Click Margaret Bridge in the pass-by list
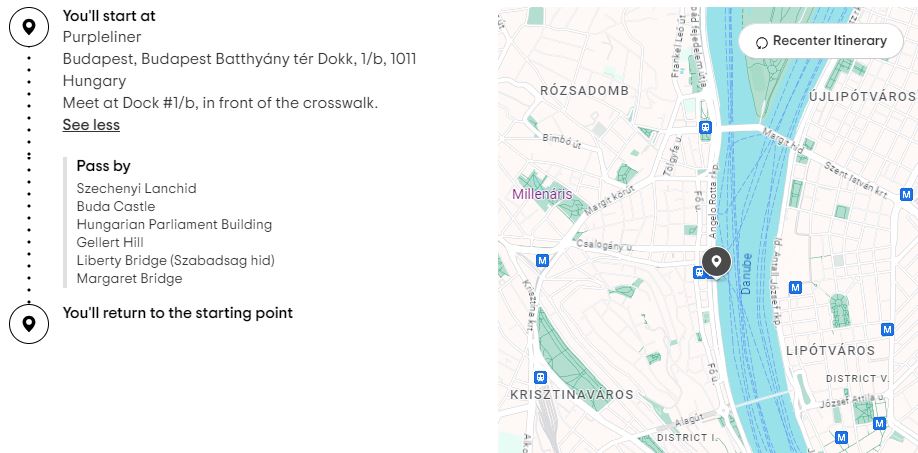 tap(129, 278)
